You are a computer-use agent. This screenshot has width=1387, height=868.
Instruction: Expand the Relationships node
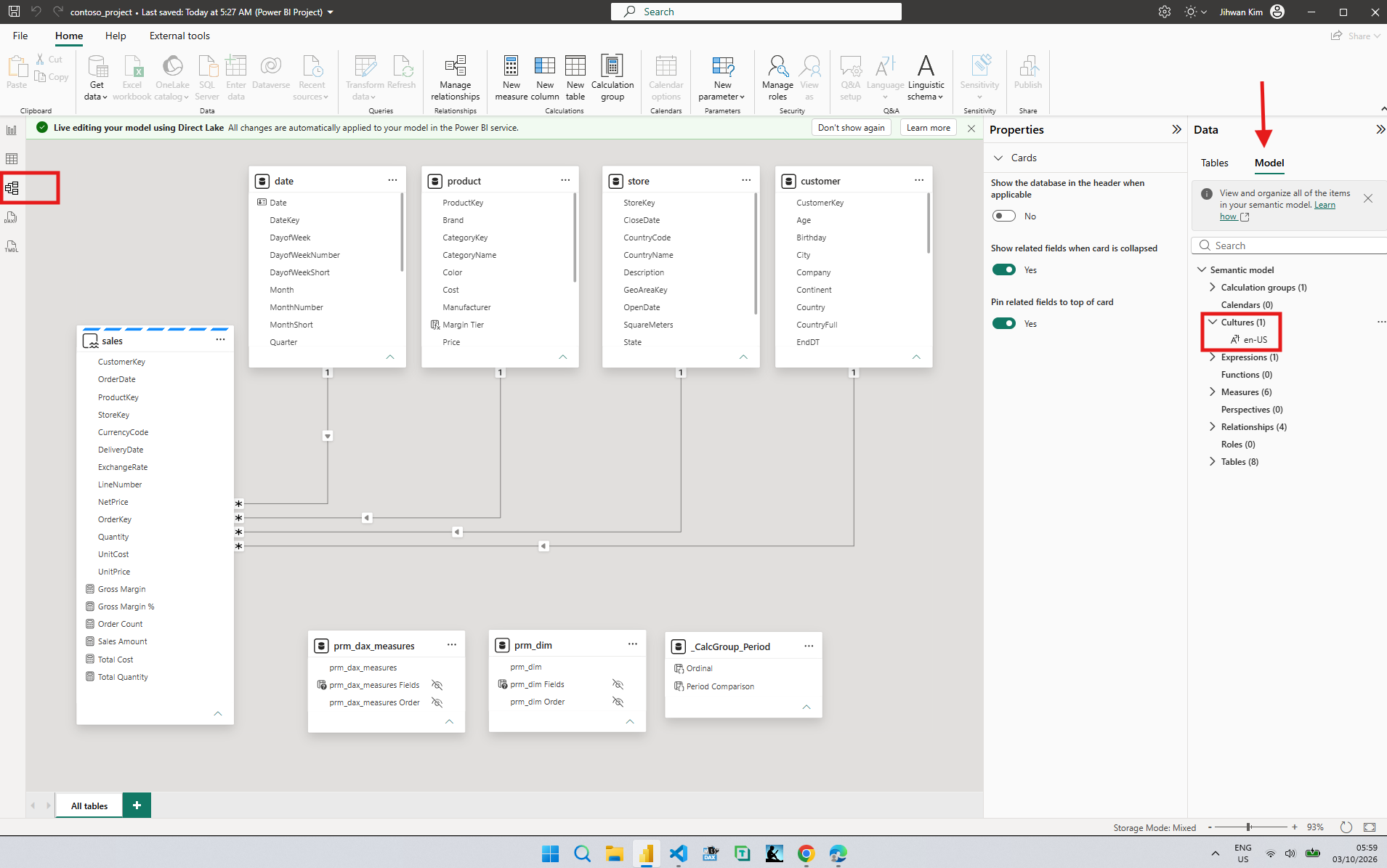click(x=1212, y=426)
